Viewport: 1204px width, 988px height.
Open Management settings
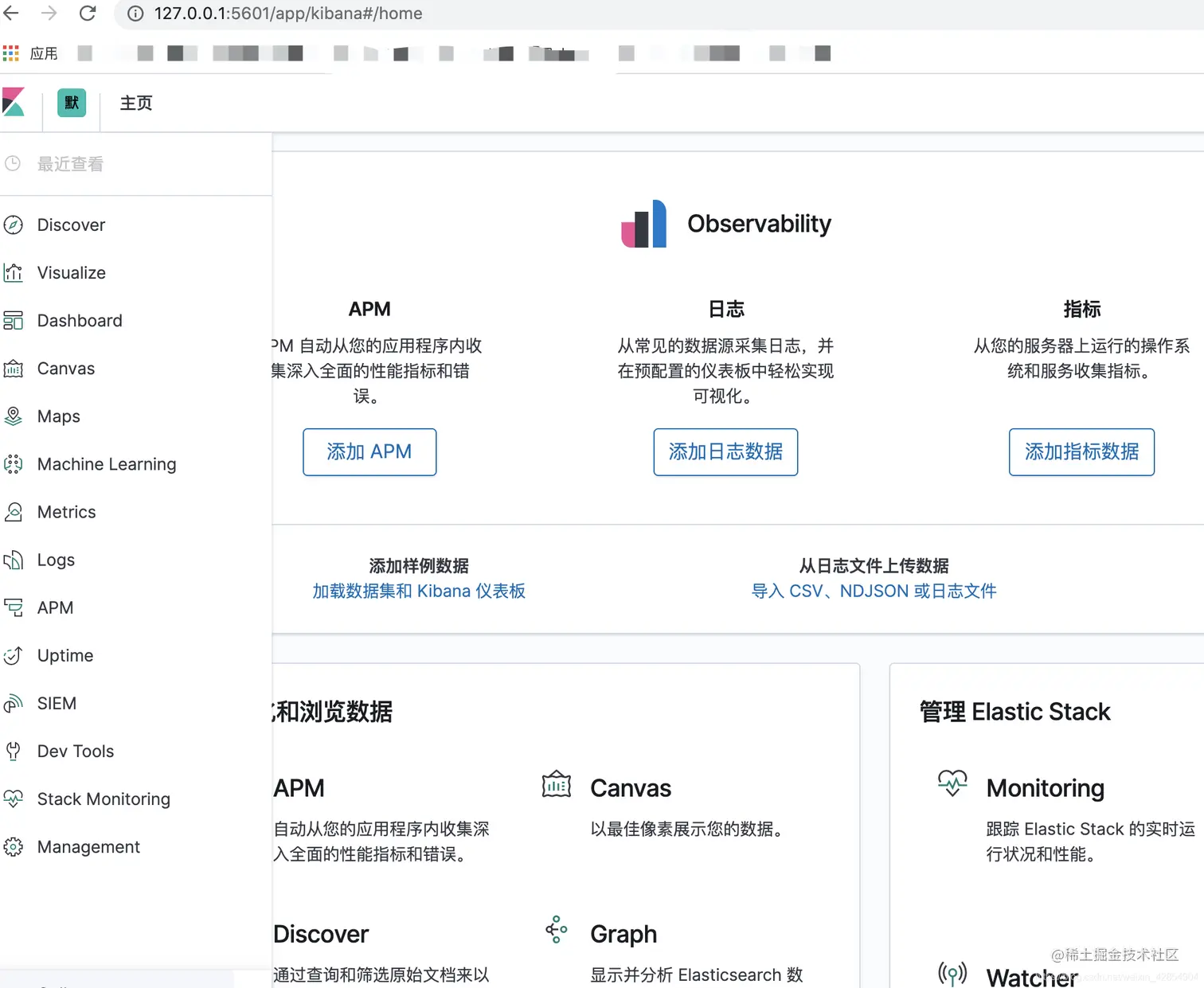(x=88, y=846)
